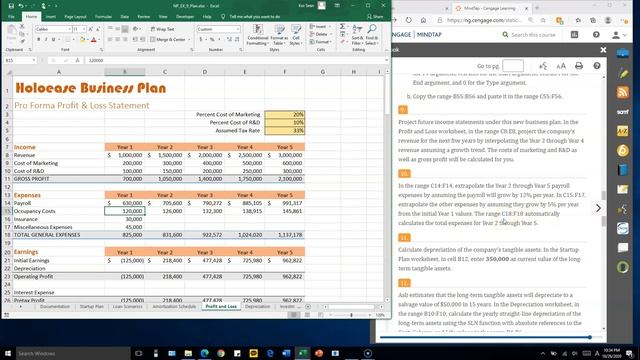Screen dimensions: 640x360
Task: Switch to Page Break Preview in status bar
Action: (321, 315)
